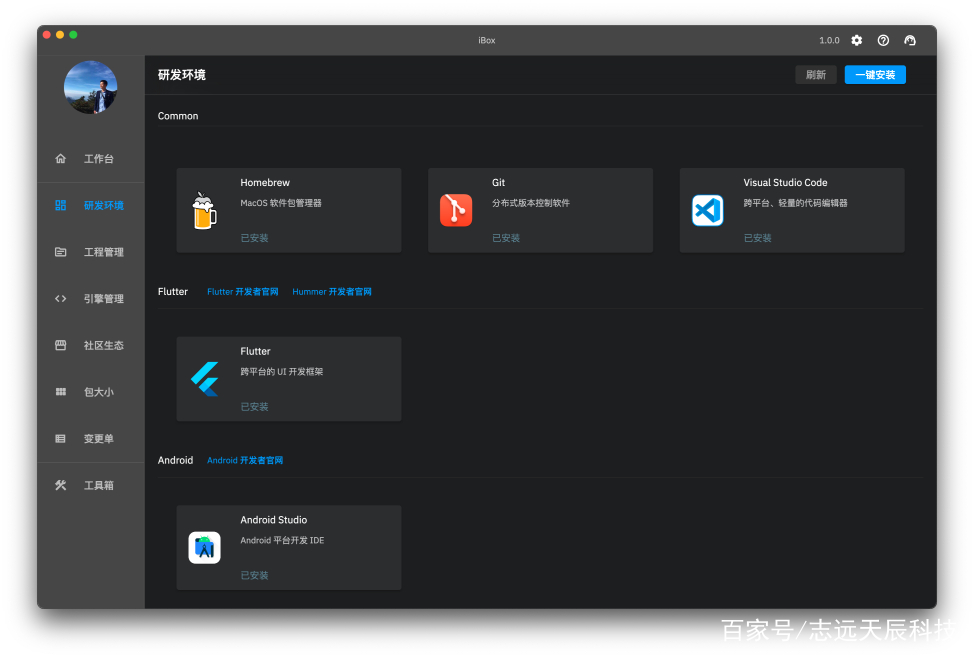Click 已安装 status on Android Studio card

click(254, 575)
